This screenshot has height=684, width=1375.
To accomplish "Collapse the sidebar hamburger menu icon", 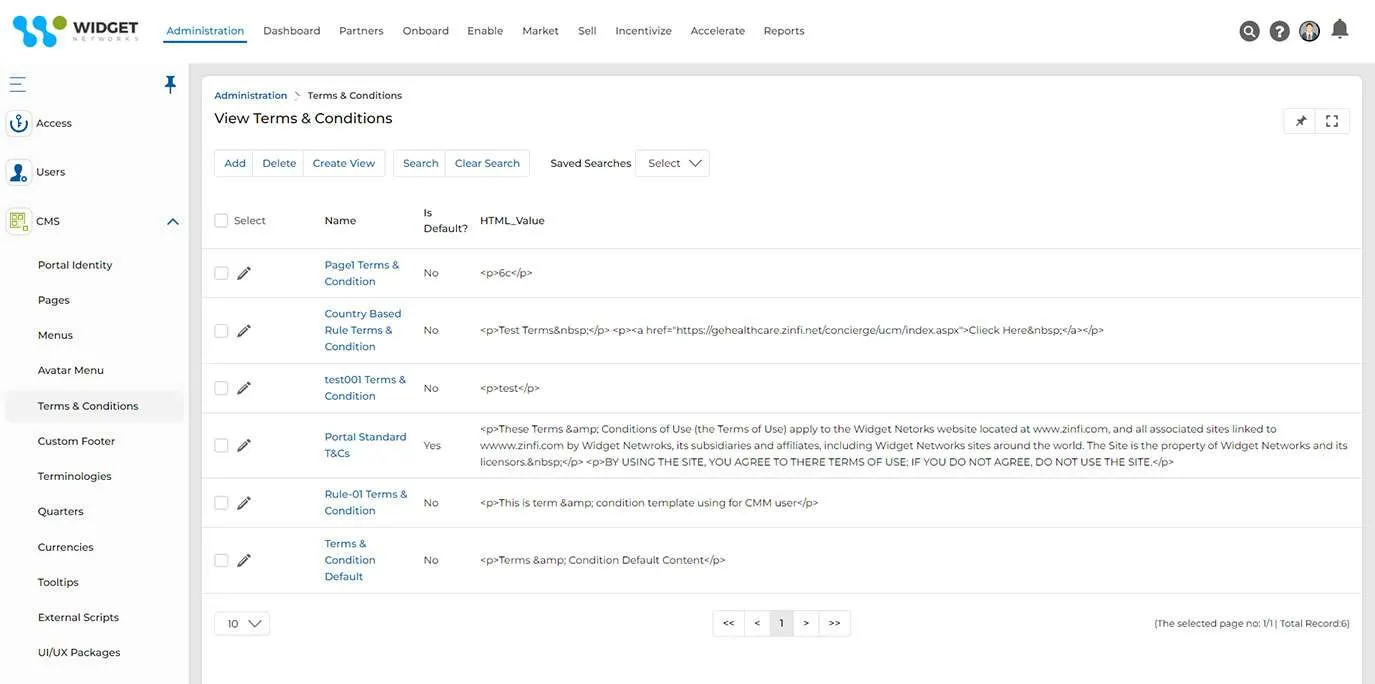I will pyautogui.click(x=17, y=84).
